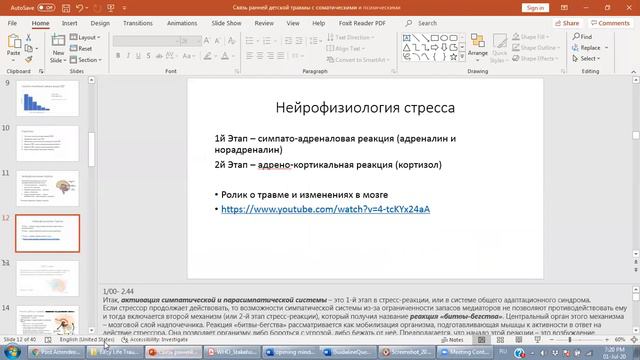This screenshot has height=360, width=640.
Task: Open the font name combo box
Action: pos(147,41)
